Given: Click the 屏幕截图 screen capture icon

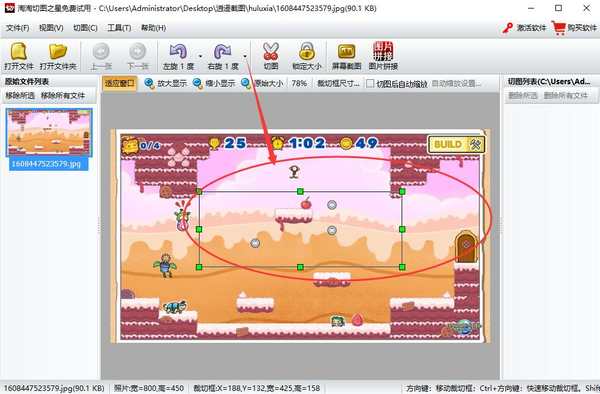Looking at the screenshot, I should 346,51.
